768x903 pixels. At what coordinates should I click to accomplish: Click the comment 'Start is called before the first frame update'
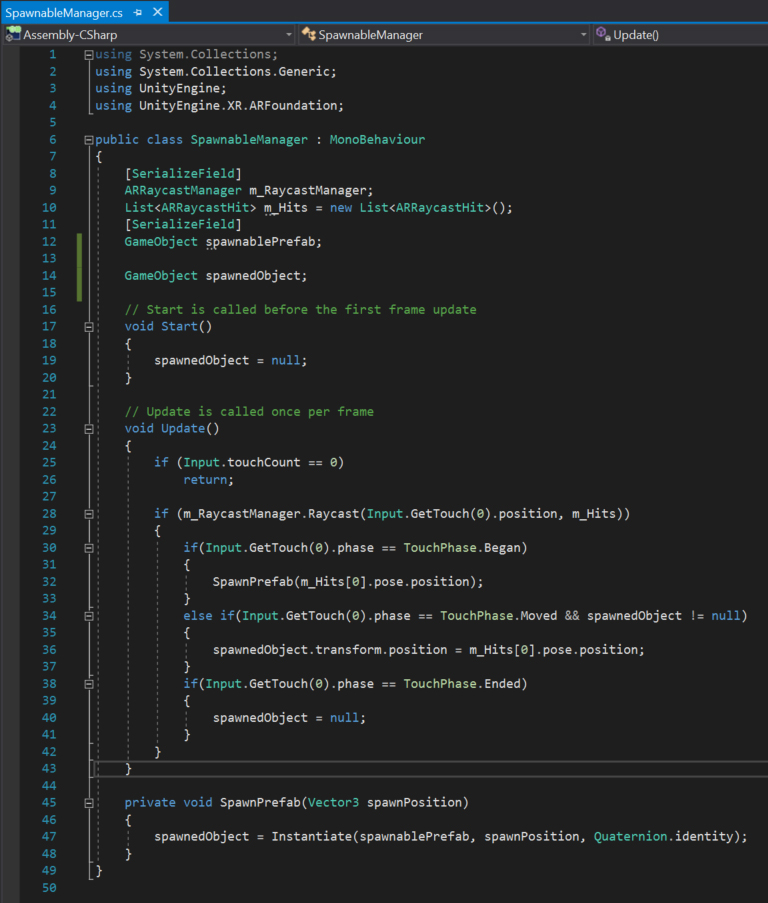point(311,310)
